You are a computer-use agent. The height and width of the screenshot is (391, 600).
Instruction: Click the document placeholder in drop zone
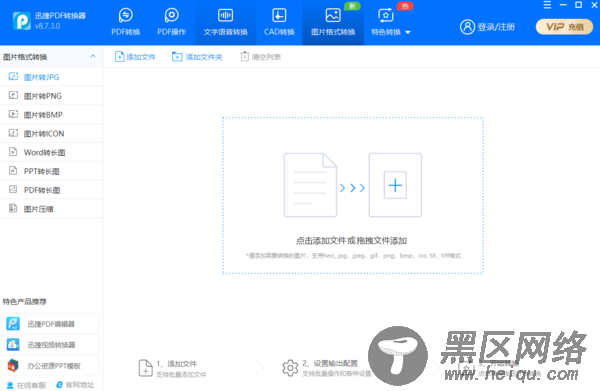310,185
